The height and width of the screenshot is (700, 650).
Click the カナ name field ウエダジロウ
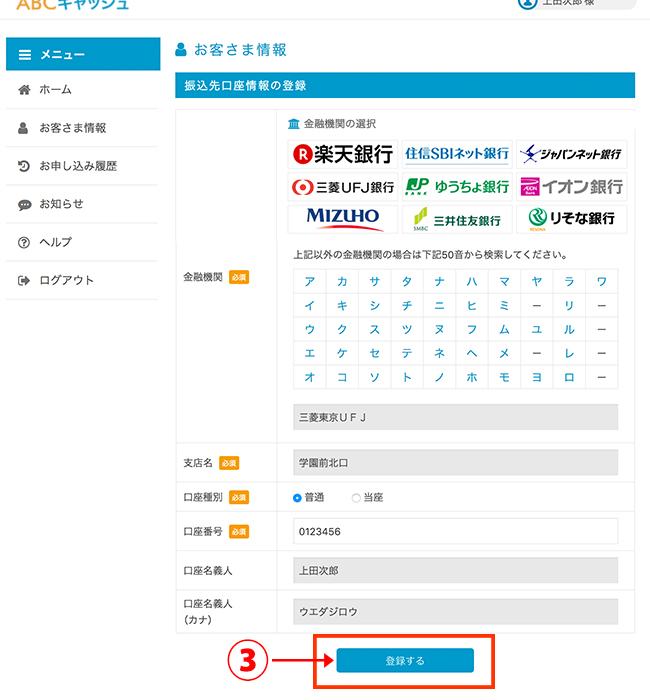pos(455,612)
